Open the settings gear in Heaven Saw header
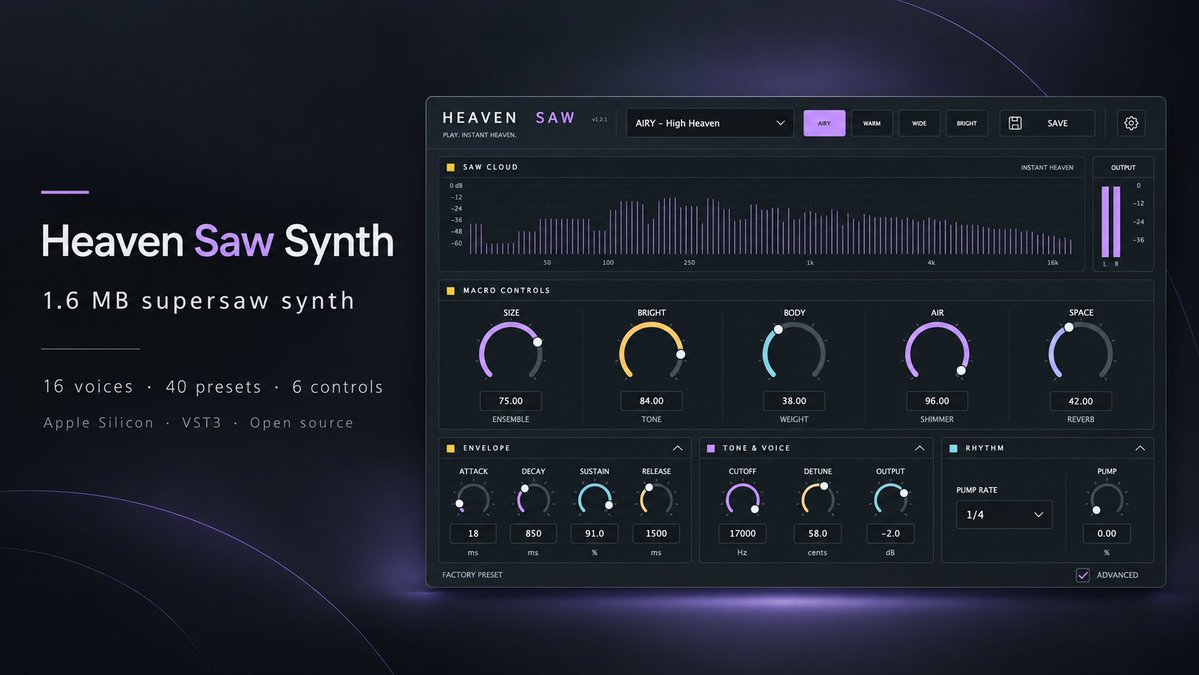1199x675 pixels. [x=1130, y=123]
